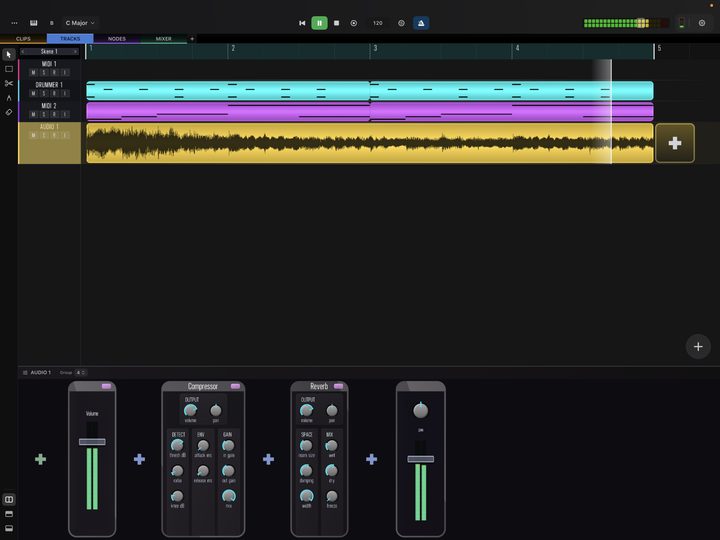Solo the AUDIO 1 track
This screenshot has width=720, height=540.
tap(44, 135)
